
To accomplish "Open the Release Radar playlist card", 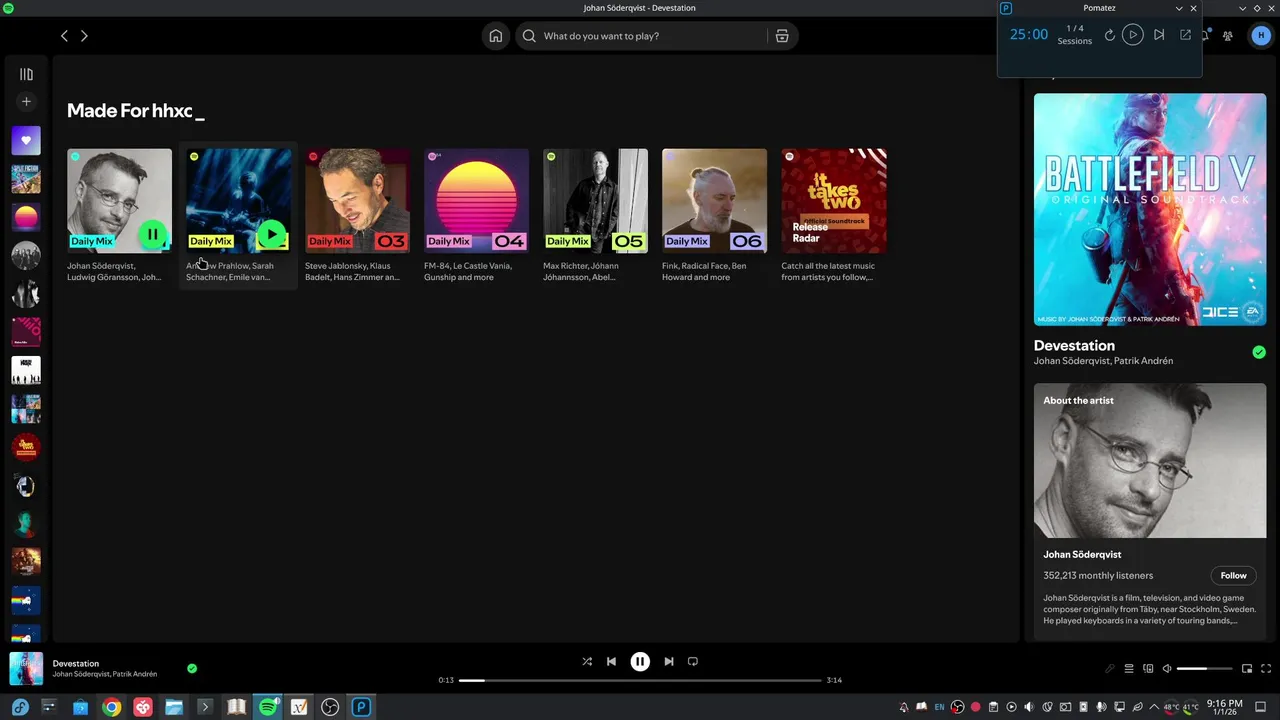I will (833, 215).
